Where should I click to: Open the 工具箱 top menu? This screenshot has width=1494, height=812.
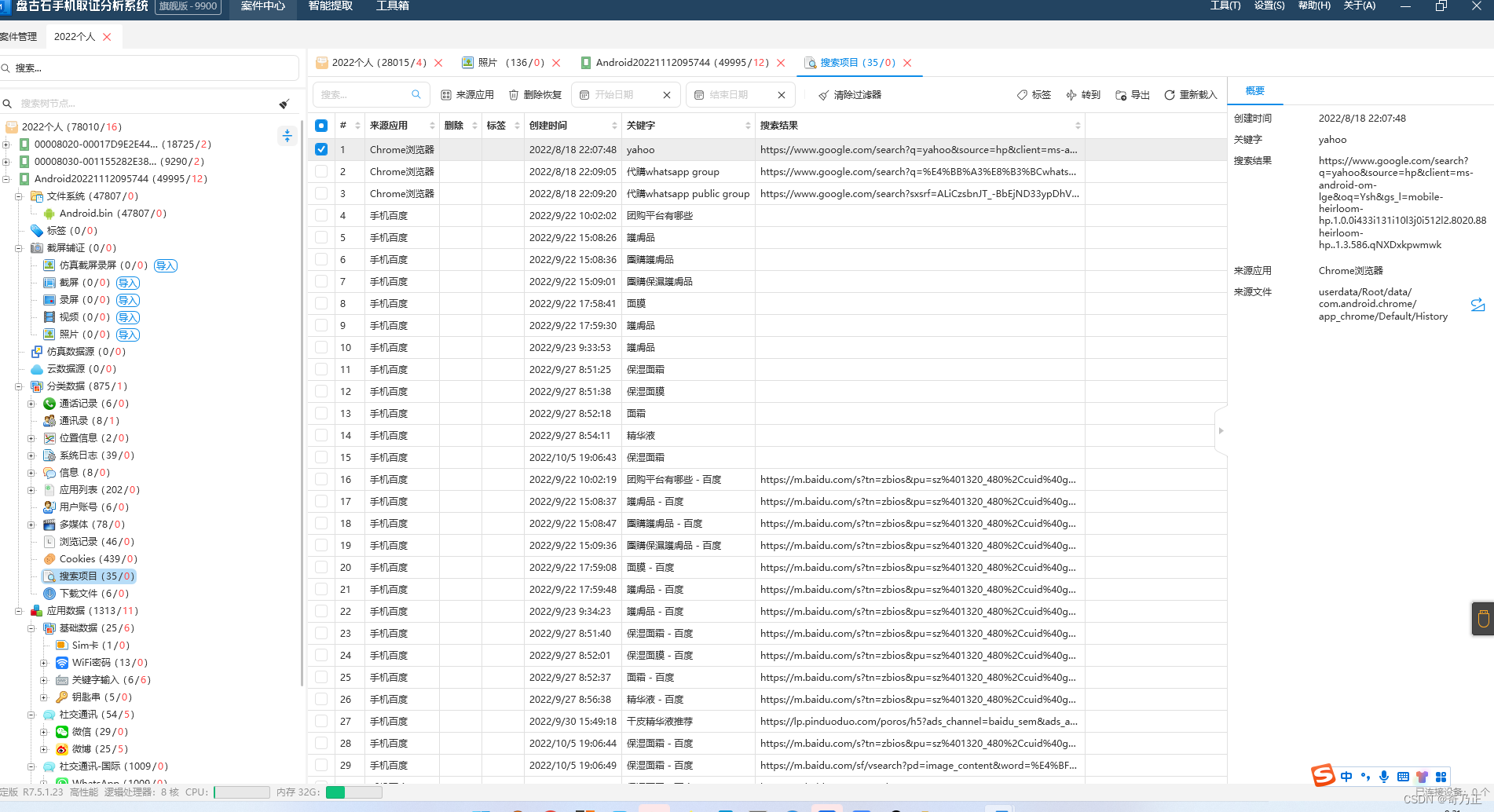393,6
